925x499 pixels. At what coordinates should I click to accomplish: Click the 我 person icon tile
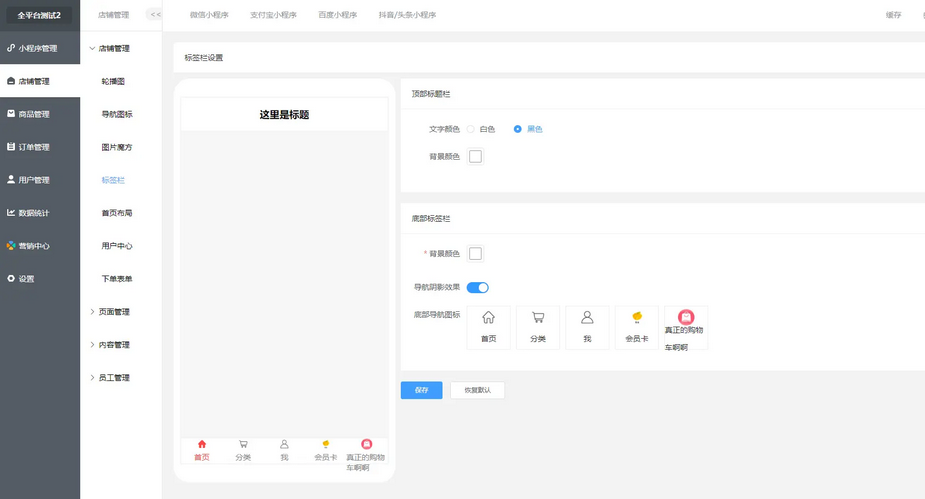(587, 327)
